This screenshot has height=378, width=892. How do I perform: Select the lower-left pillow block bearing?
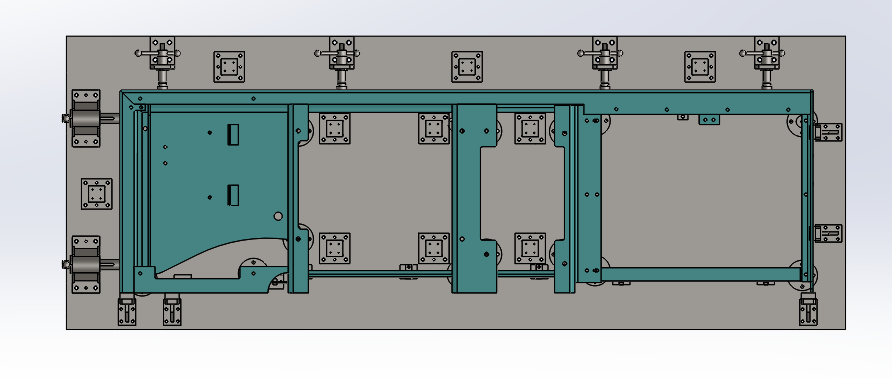point(86,265)
